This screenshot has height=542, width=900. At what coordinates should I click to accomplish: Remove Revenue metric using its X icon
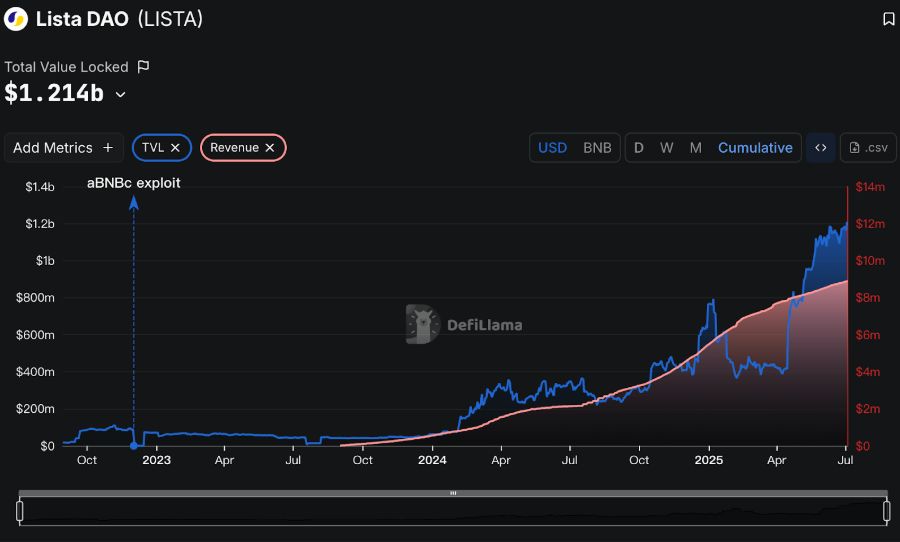[x=270, y=148]
